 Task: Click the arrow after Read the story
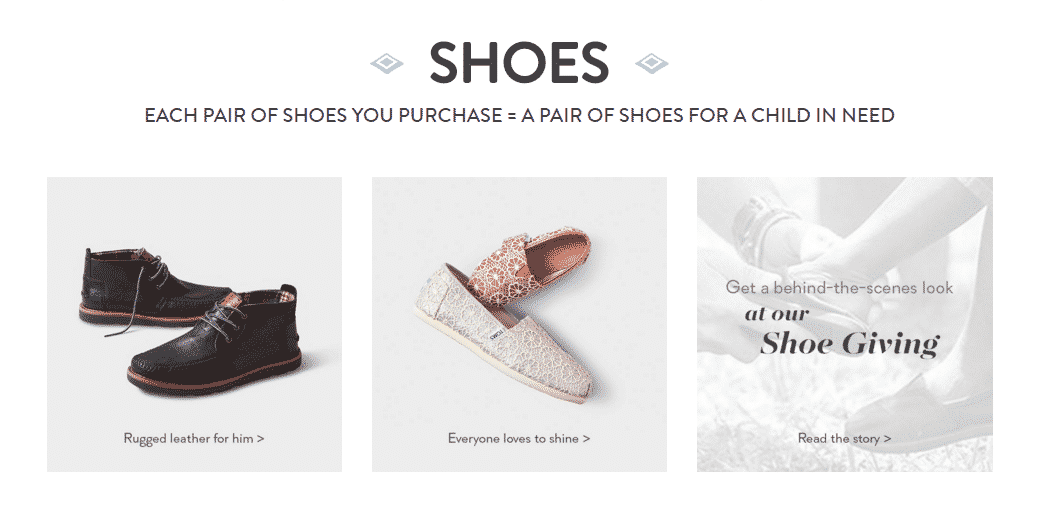(x=888, y=438)
